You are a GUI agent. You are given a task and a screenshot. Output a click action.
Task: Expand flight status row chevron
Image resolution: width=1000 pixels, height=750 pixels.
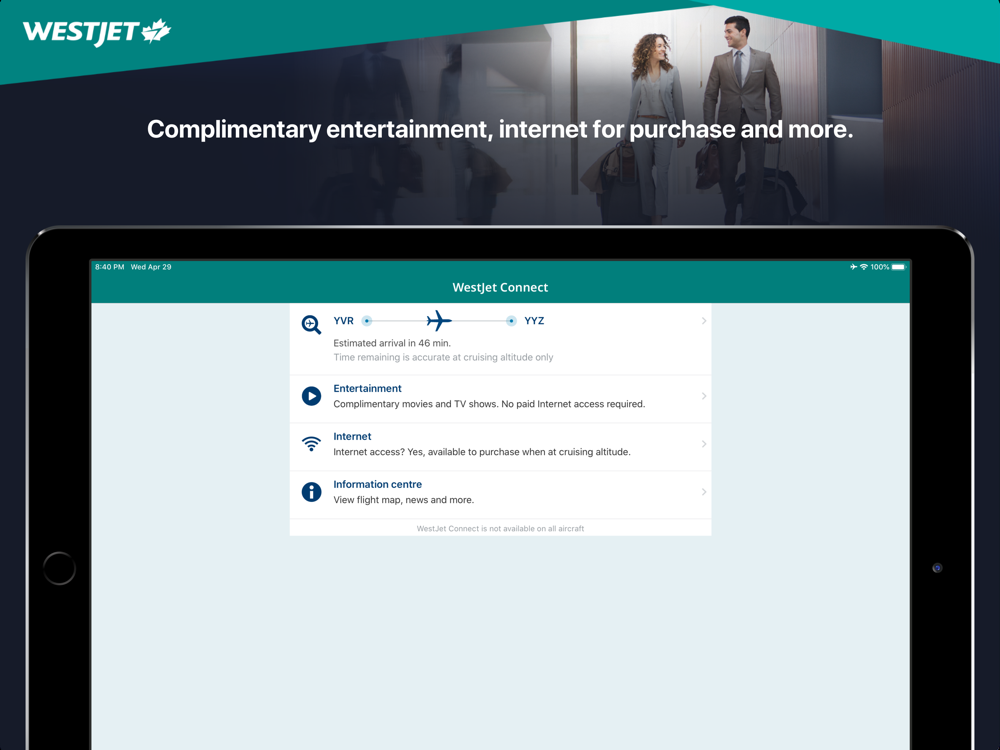coord(703,321)
